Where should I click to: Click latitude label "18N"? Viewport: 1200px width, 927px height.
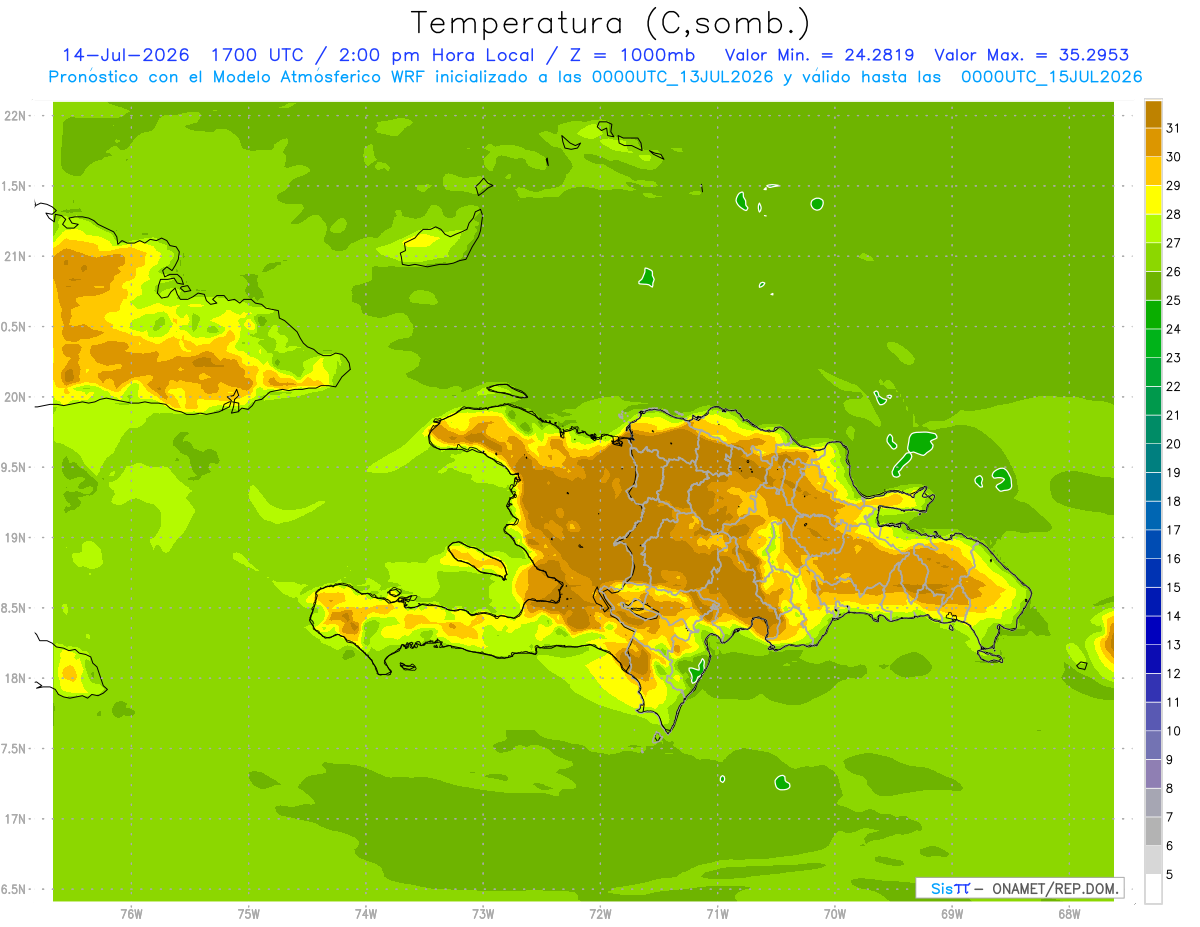16,679
